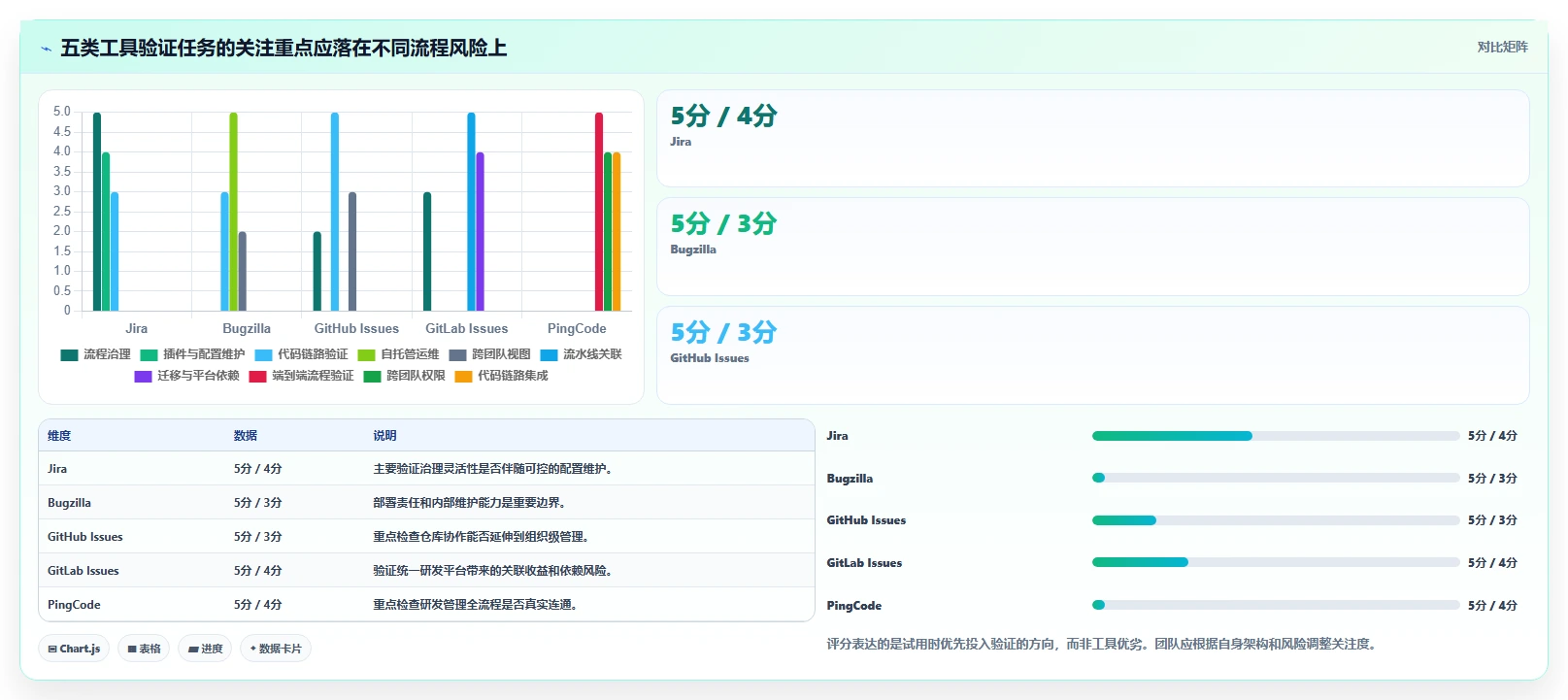1568x700 pixels.
Task: Select the GitHub Issues cell in the table
Action: click(x=85, y=537)
